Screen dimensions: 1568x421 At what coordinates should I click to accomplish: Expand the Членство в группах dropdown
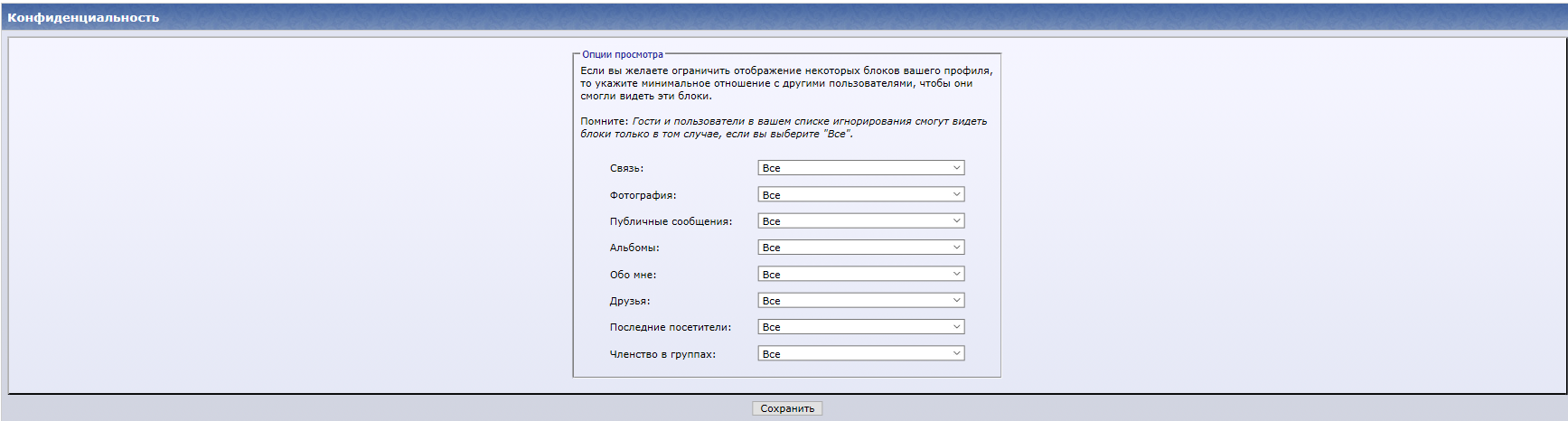coord(860,353)
